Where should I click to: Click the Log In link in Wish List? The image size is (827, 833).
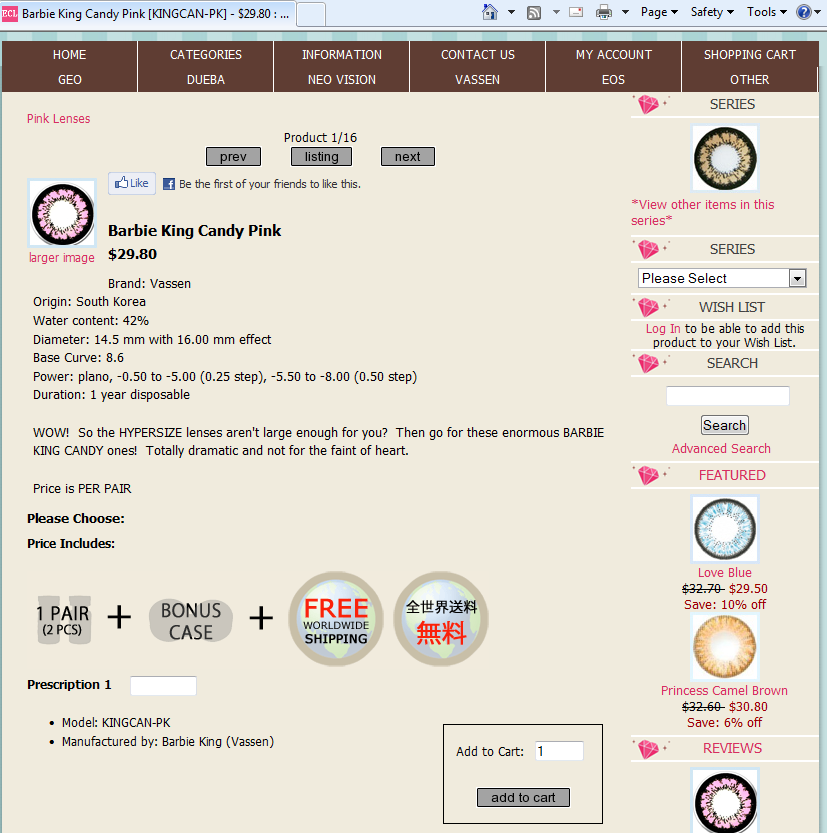coord(663,328)
